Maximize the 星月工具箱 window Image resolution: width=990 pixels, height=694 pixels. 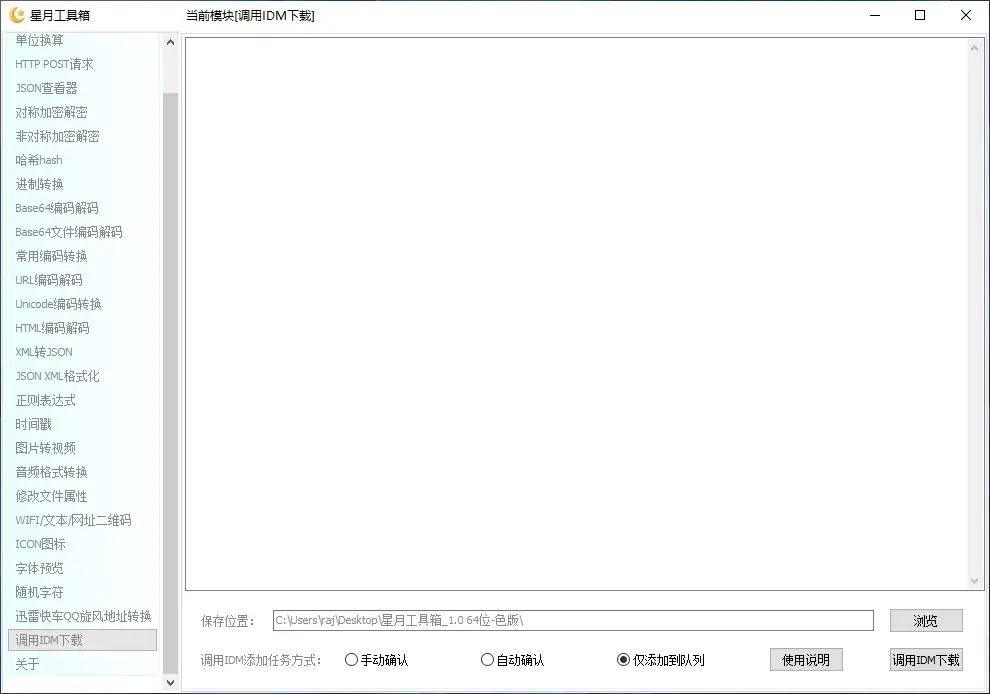point(920,15)
